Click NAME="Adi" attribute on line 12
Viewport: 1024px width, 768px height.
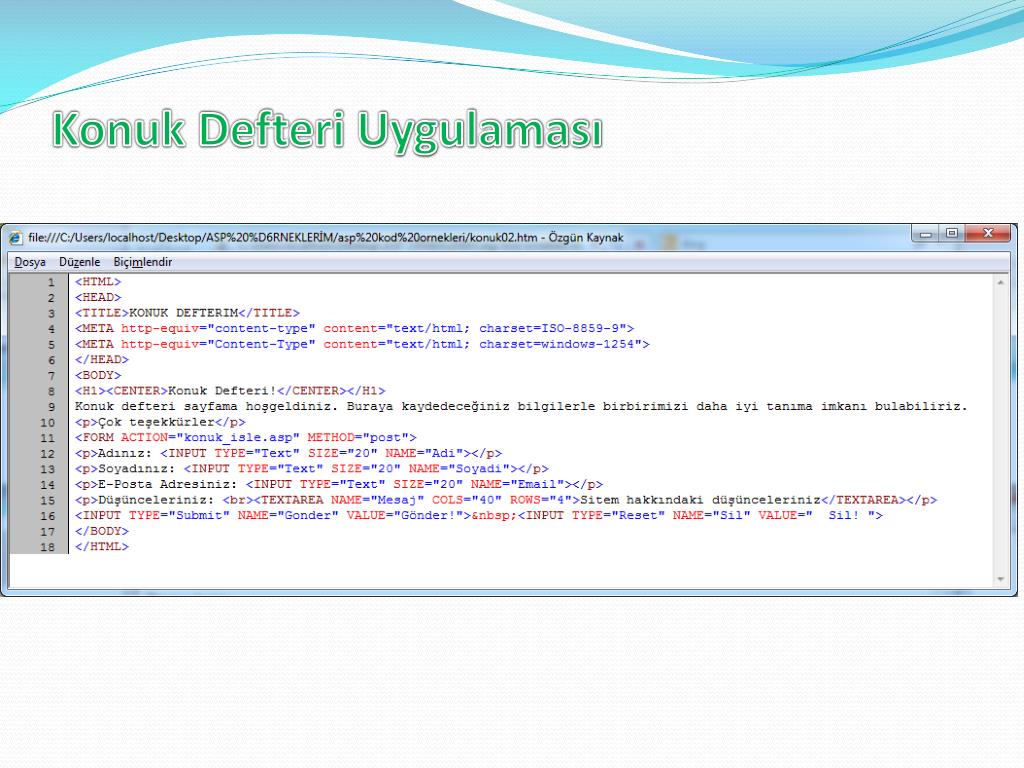pyautogui.click(x=424, y=453)
